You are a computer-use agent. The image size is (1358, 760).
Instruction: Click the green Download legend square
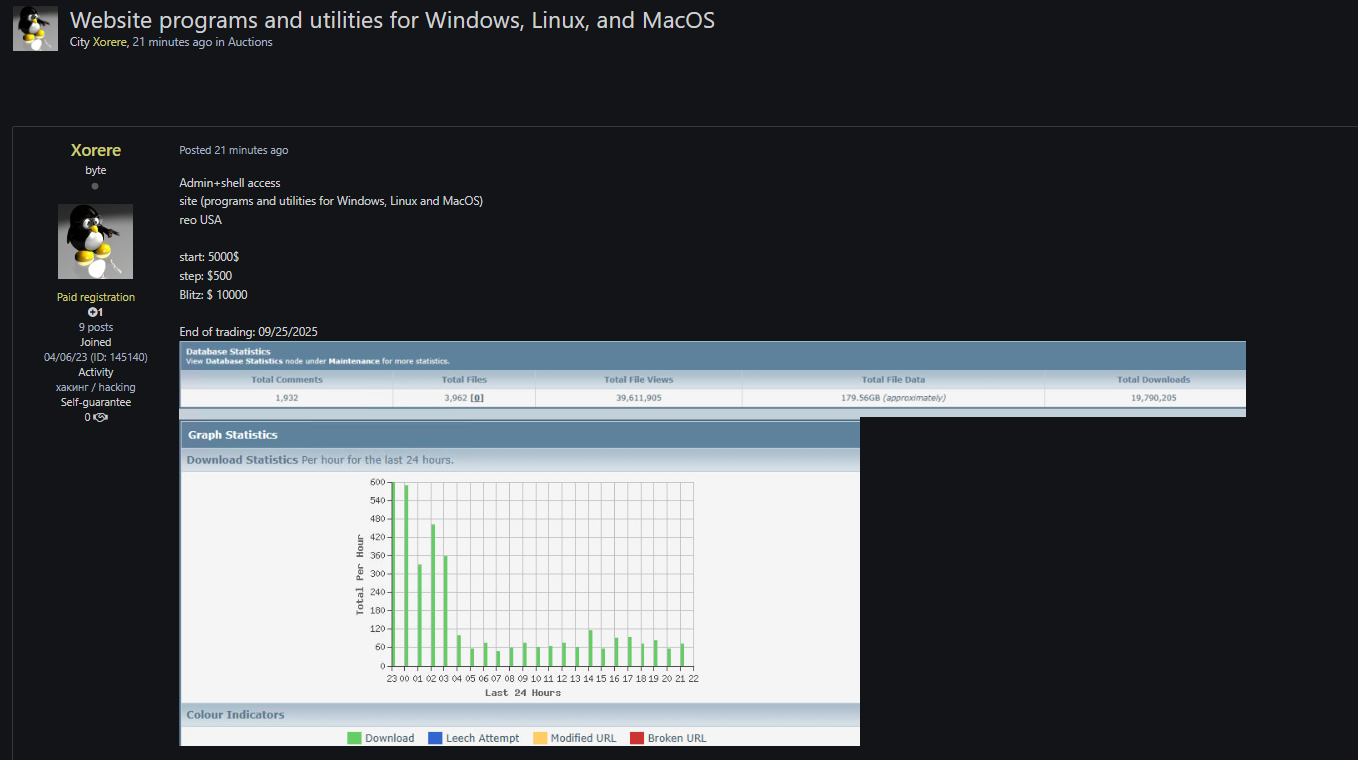[x=354, y=738]
